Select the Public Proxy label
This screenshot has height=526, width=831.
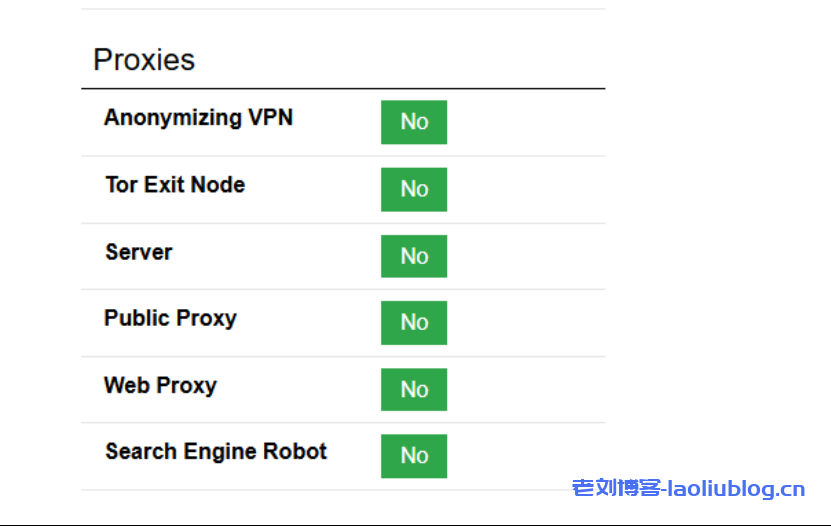(170, 318)
